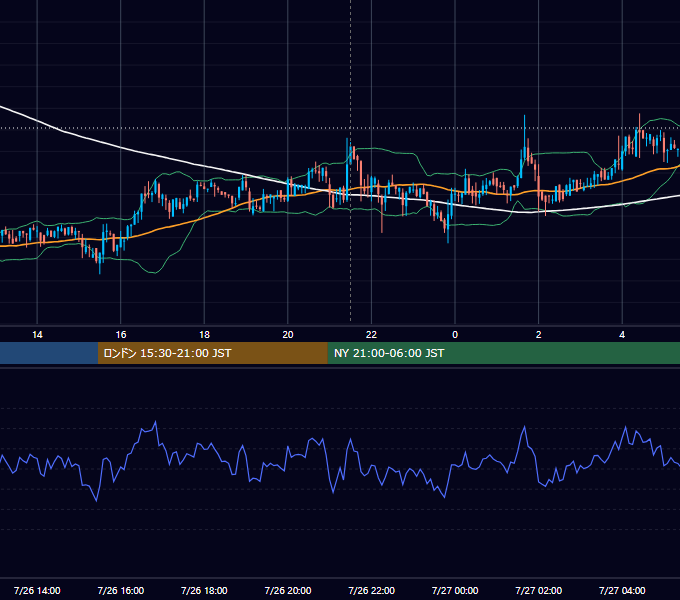
Task: Click the 7/26 18:00 date label
Action: point(204,590)
